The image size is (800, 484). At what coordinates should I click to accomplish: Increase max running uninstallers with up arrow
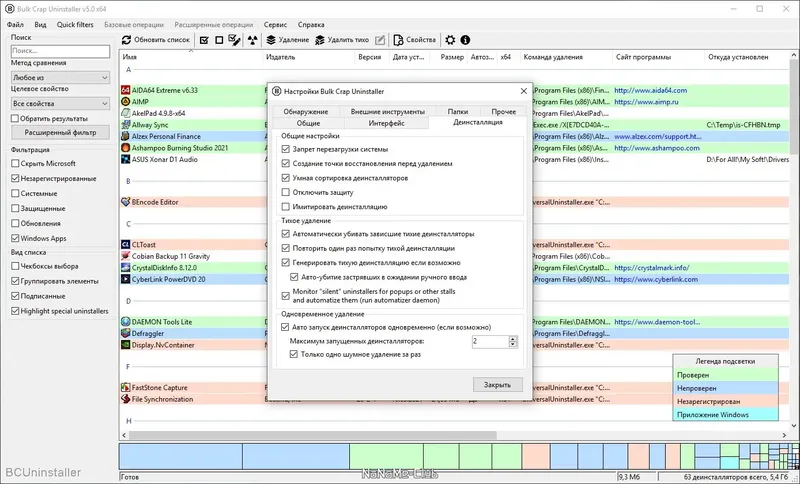[513, 339]
